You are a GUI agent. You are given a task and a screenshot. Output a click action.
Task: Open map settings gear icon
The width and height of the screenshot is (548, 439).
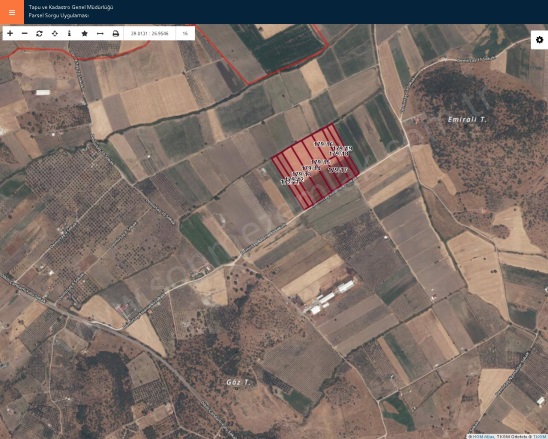[x=540, y=40]
